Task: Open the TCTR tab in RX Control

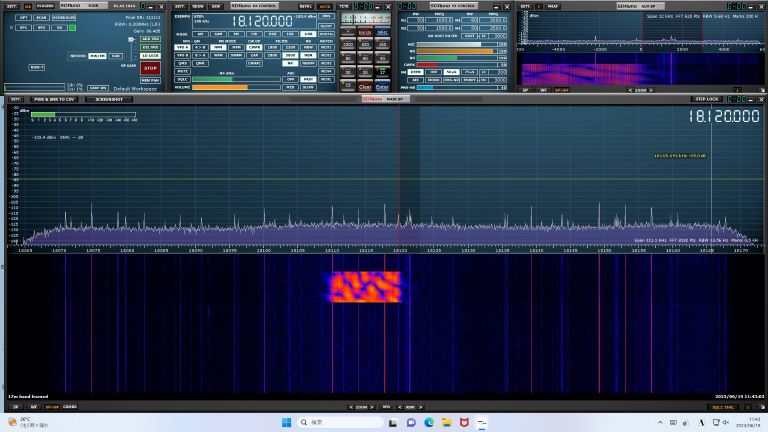Action: tap(344, 6)
